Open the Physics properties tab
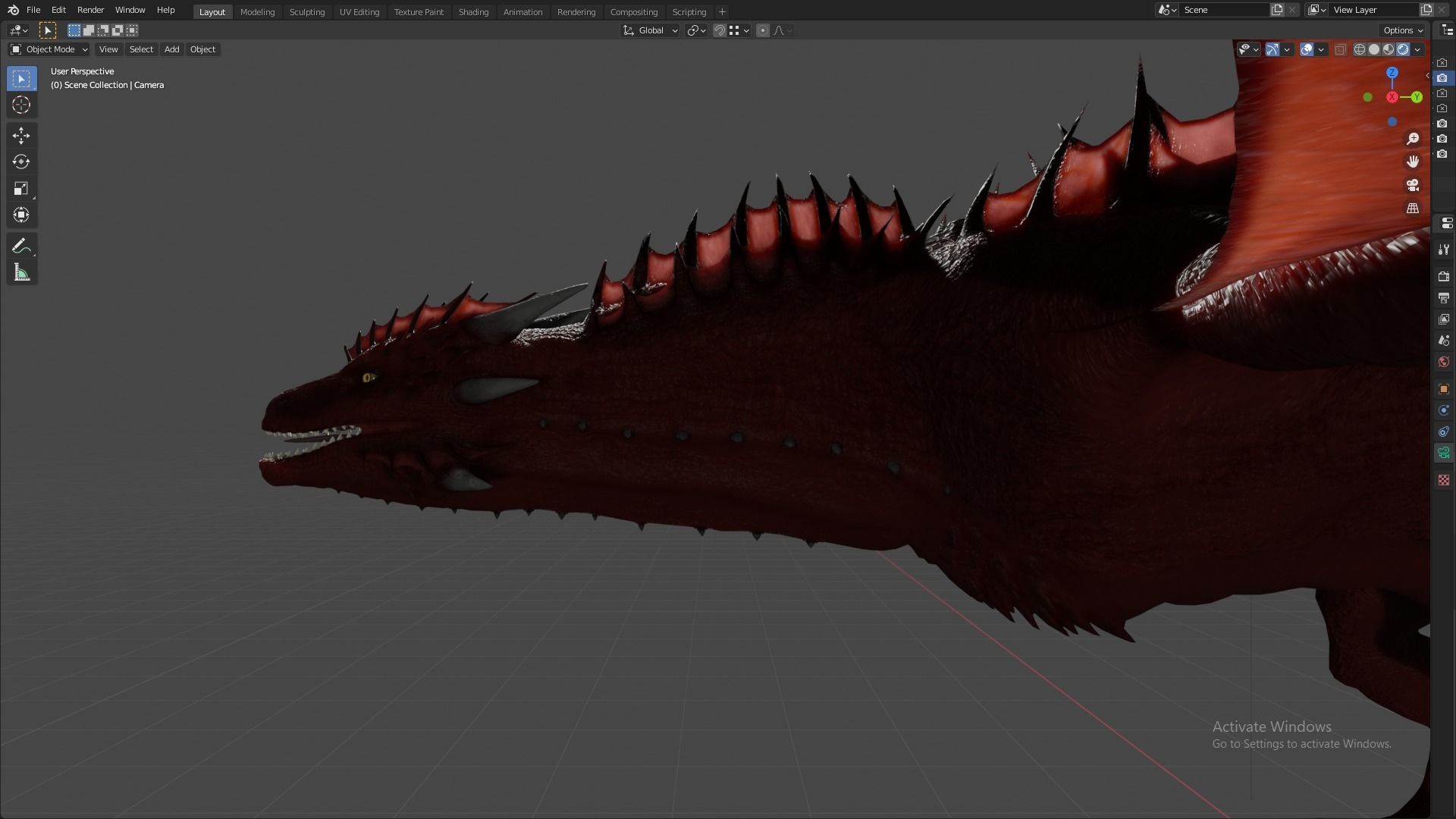Screen dimensions: 1456x819 (1444, 410)
